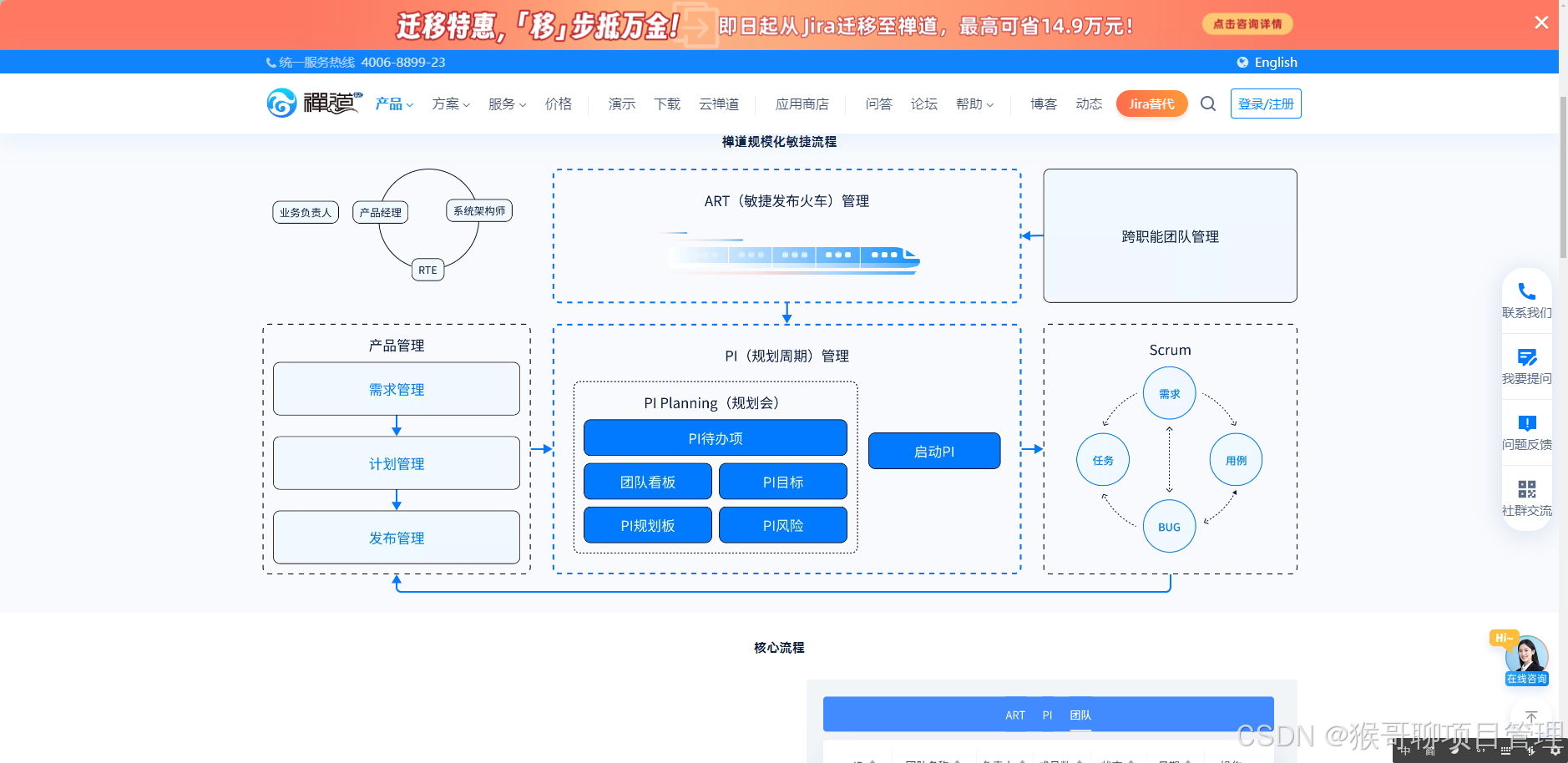The image size is (1568, 763).
Task: Open the 社群交流 QR code icon
Action: coord(1527,489)
